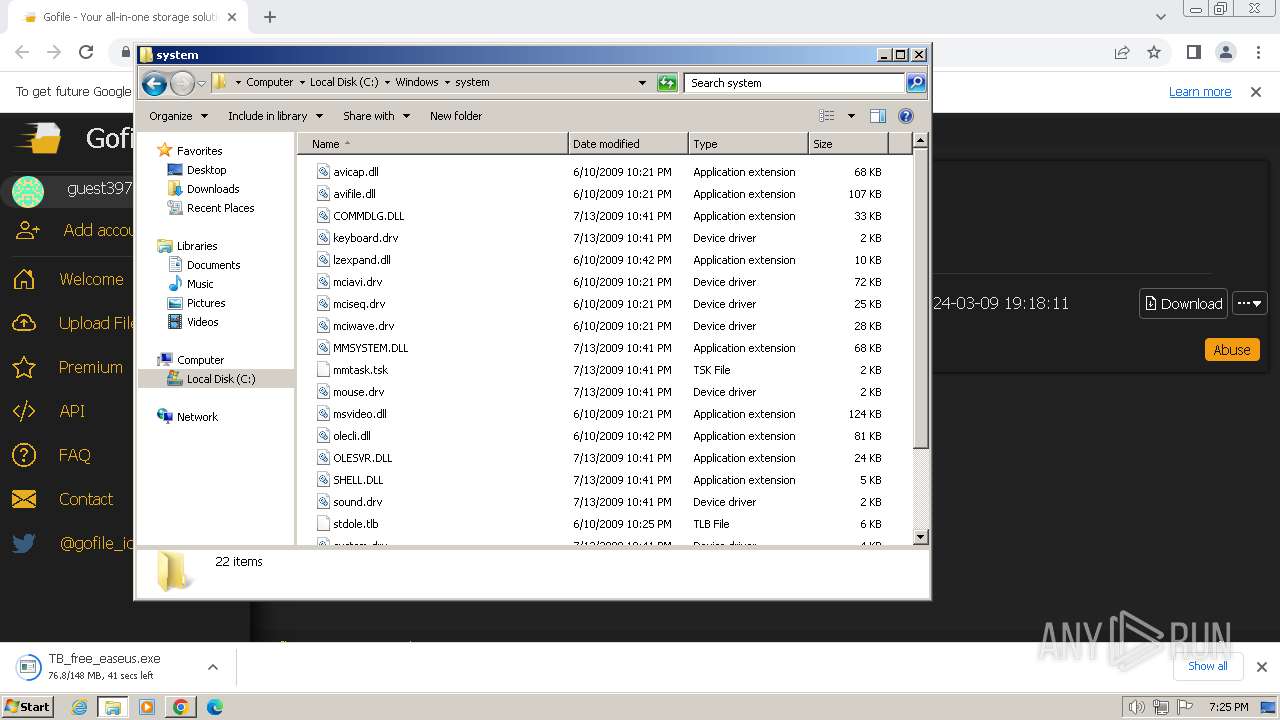Click the Windows breadcrumb in address bar

[x=417, y=83]
